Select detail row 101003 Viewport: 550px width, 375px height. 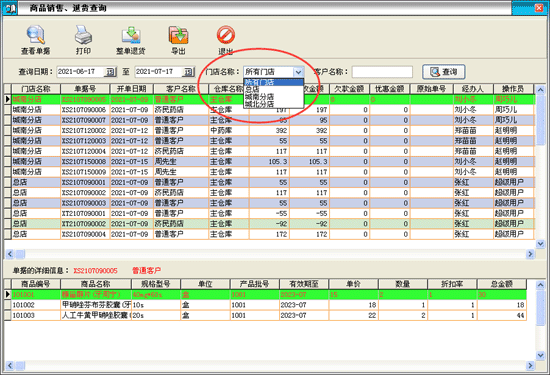click(266, 315)
